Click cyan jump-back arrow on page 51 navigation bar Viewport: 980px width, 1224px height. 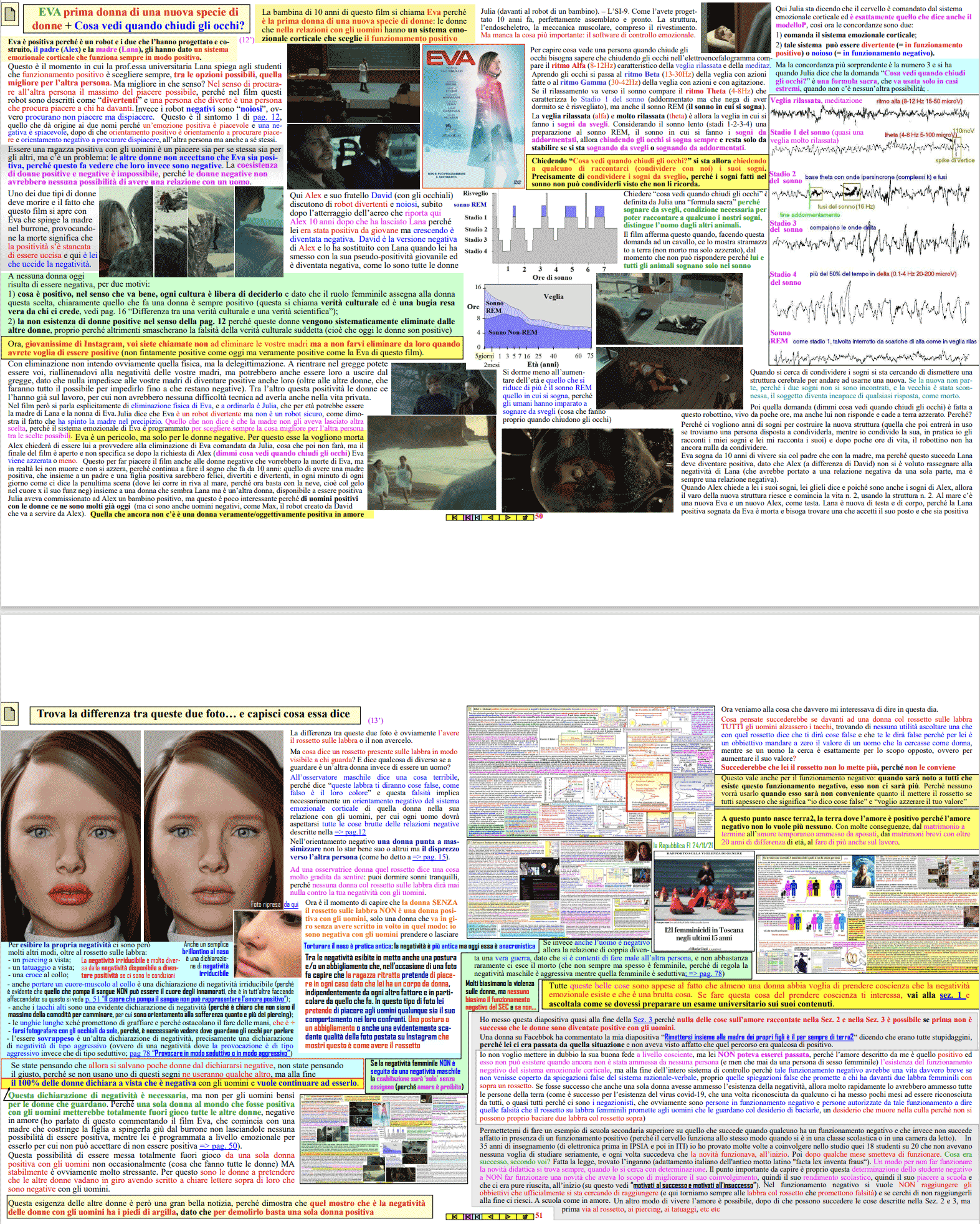click(477, 1216)
